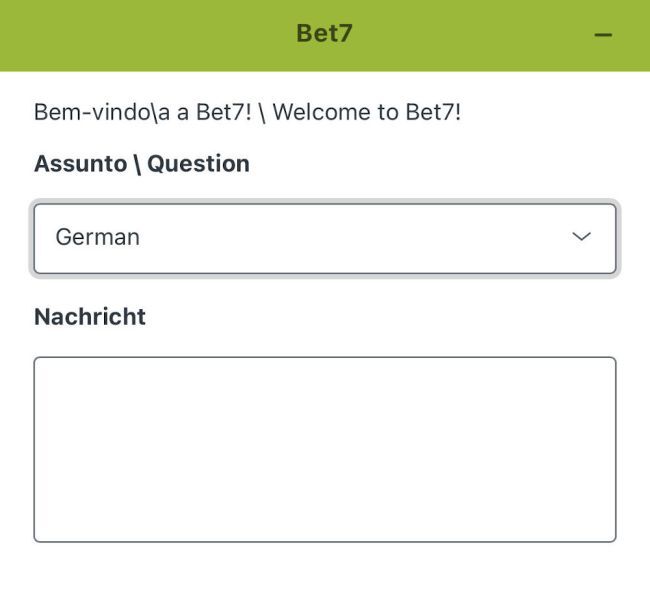650x595 pixels.
Task: Click the Nachricht field label
Action: point(90,317)
